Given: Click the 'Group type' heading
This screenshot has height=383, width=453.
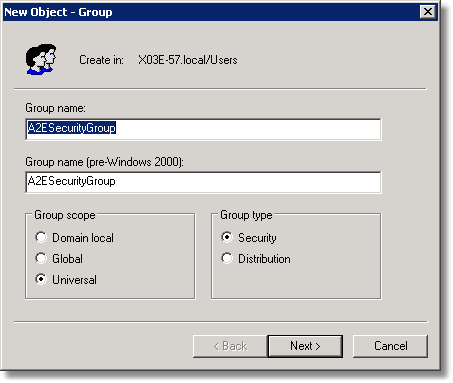Looking at the screenshot, I should click(x=246, y=215).
